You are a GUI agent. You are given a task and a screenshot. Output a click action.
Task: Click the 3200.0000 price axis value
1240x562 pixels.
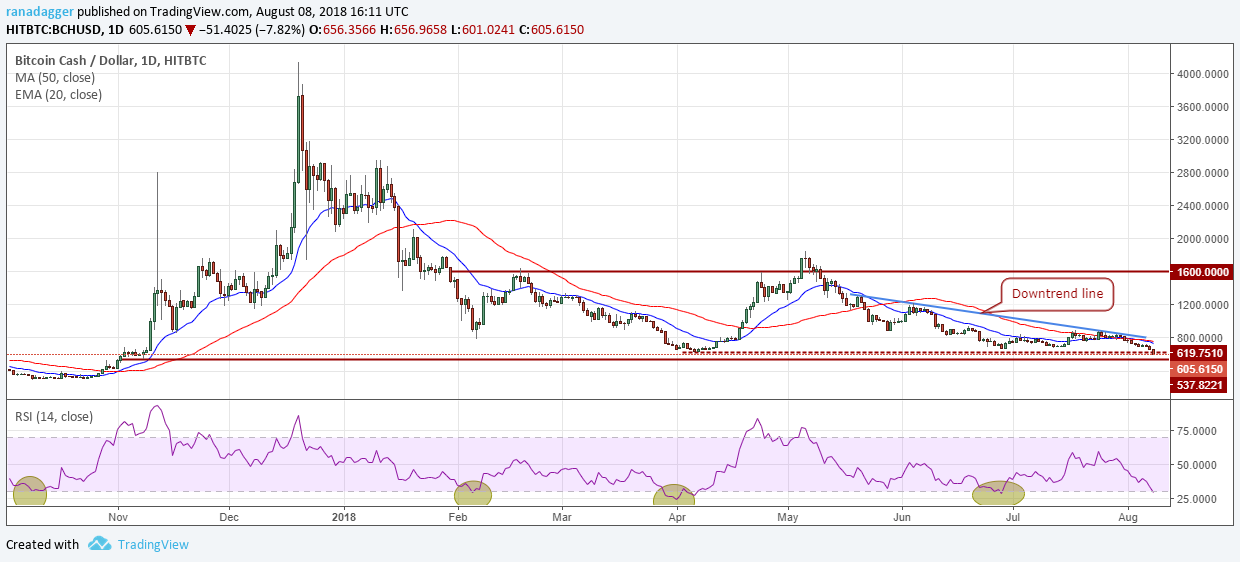(x=1205, y=140)
